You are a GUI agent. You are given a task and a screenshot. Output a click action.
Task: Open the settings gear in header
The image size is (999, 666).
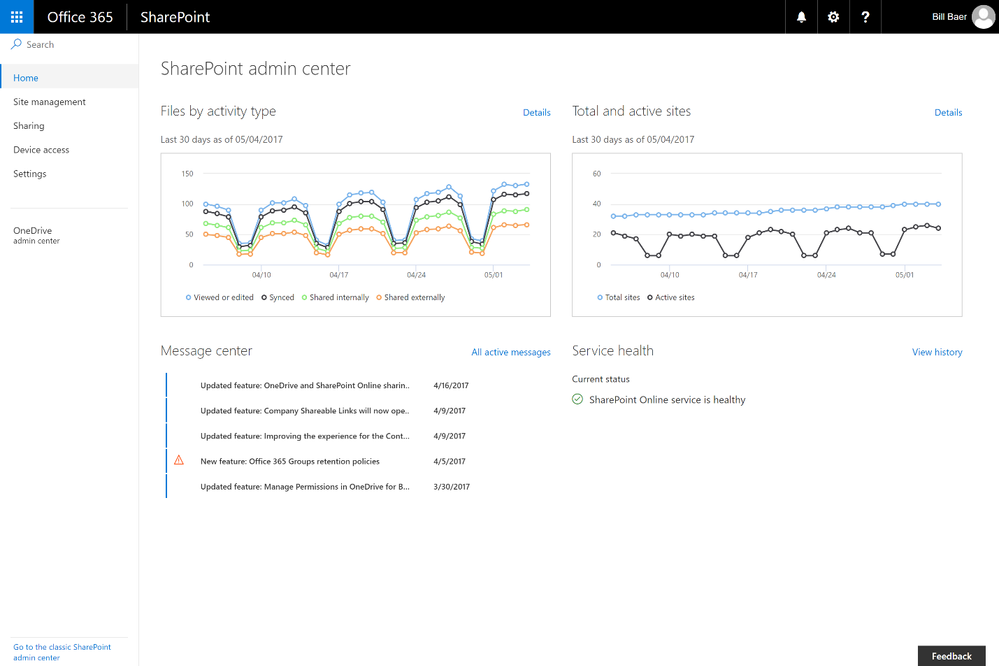pos(833,17)
